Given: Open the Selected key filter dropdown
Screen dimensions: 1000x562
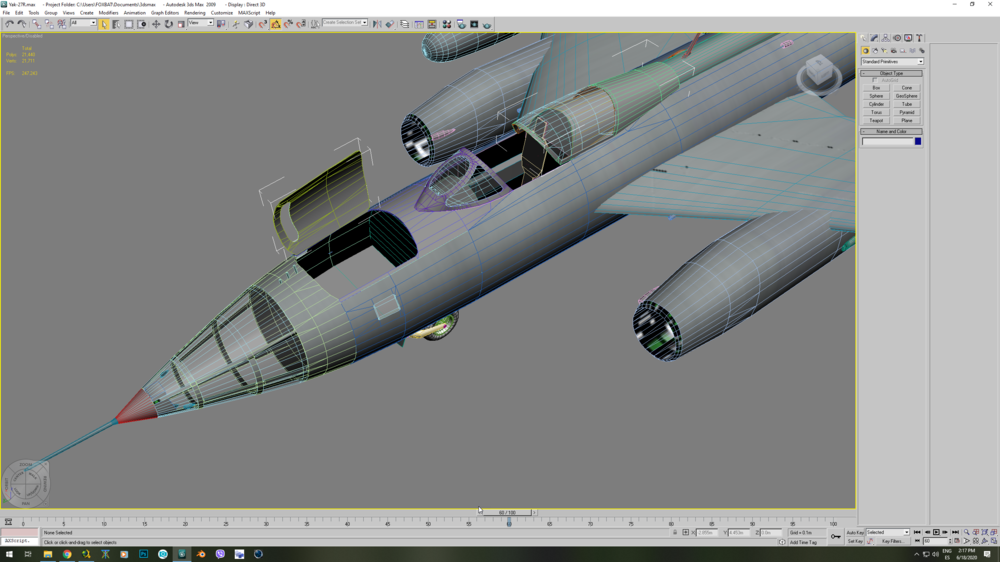Looking at the screenshot, I should 887,532.
